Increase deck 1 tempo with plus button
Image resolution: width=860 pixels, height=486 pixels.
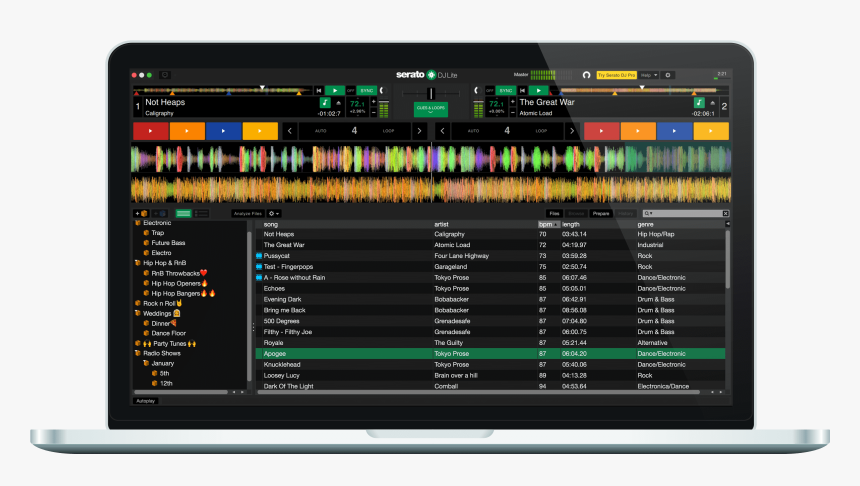tap(374, 101)
